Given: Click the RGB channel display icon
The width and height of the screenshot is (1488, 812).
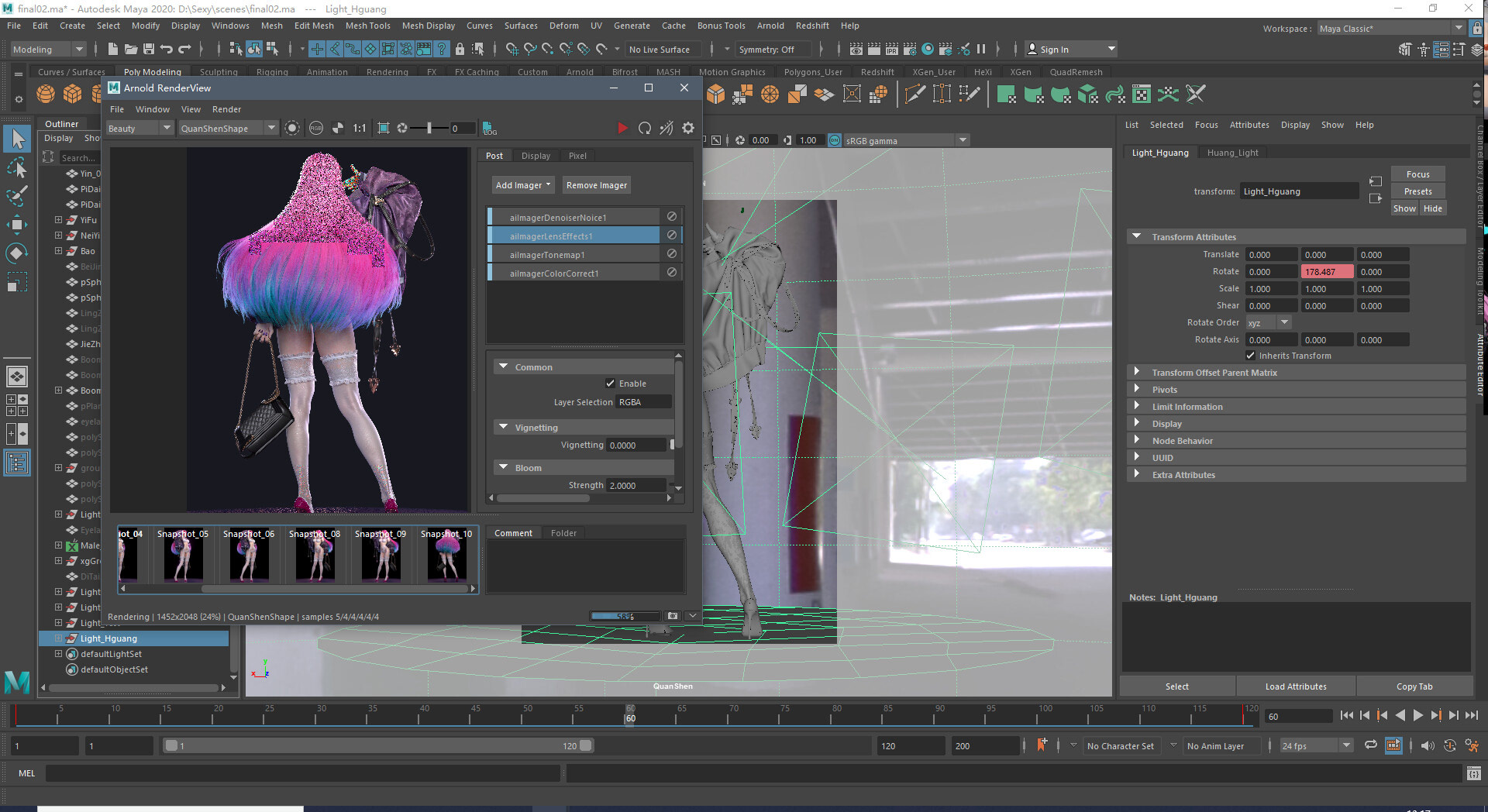Looking at the screenshot, I should coord(316,128).
